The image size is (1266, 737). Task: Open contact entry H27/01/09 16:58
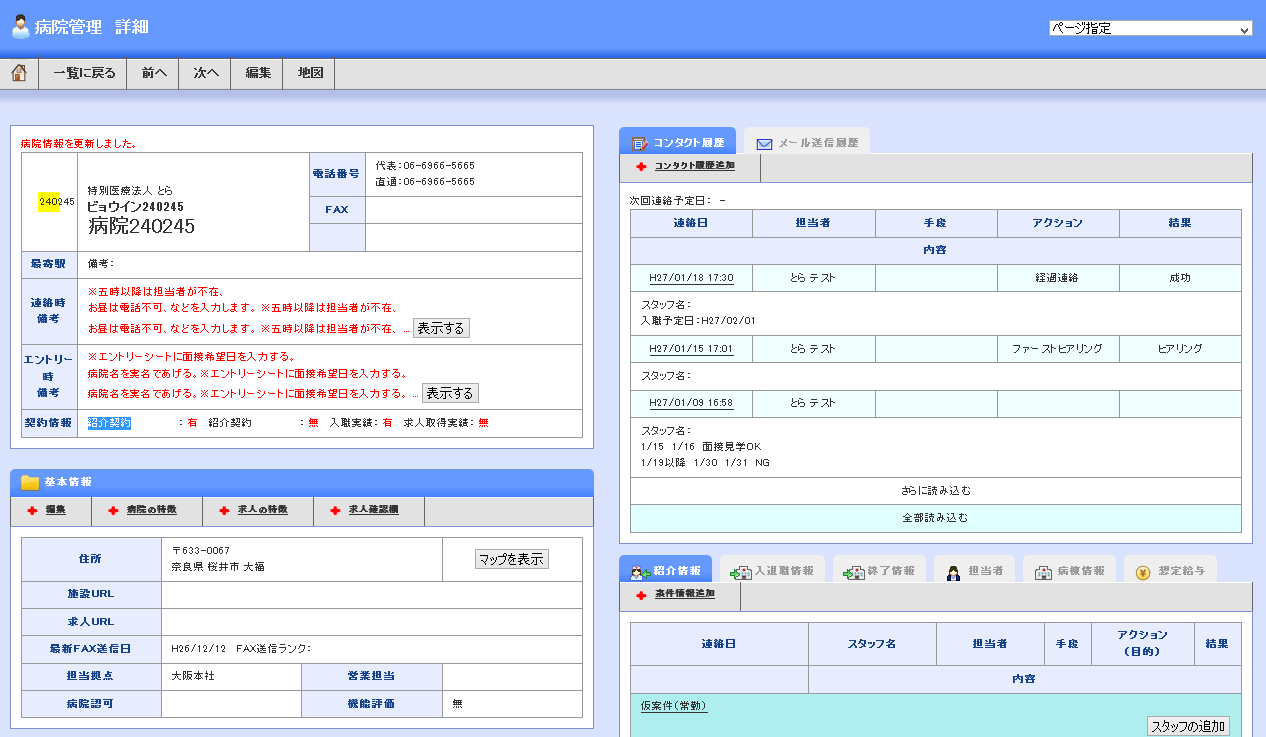691,403
